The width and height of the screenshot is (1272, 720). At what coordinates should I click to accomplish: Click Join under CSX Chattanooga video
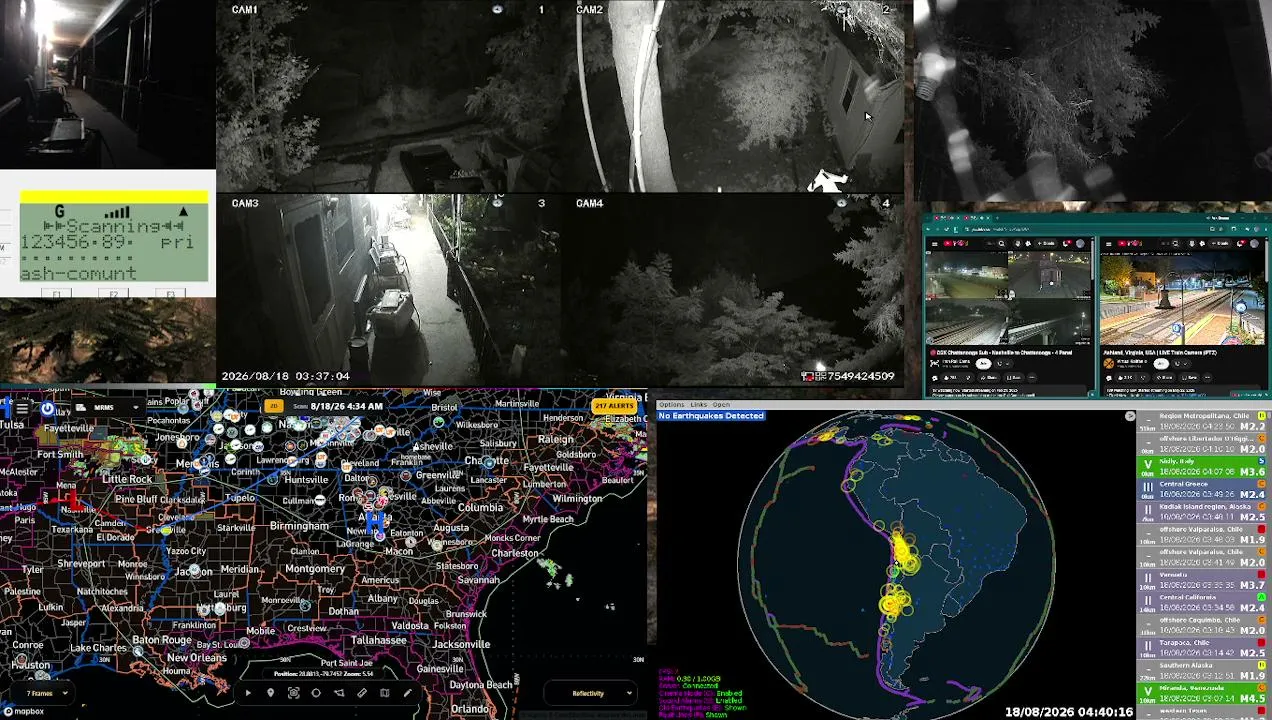(x=983, y=364)
